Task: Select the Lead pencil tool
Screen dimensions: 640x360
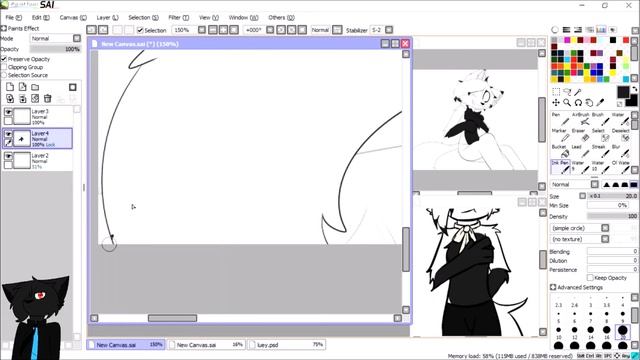Action: pyautogui.click(x=580, y=151)
